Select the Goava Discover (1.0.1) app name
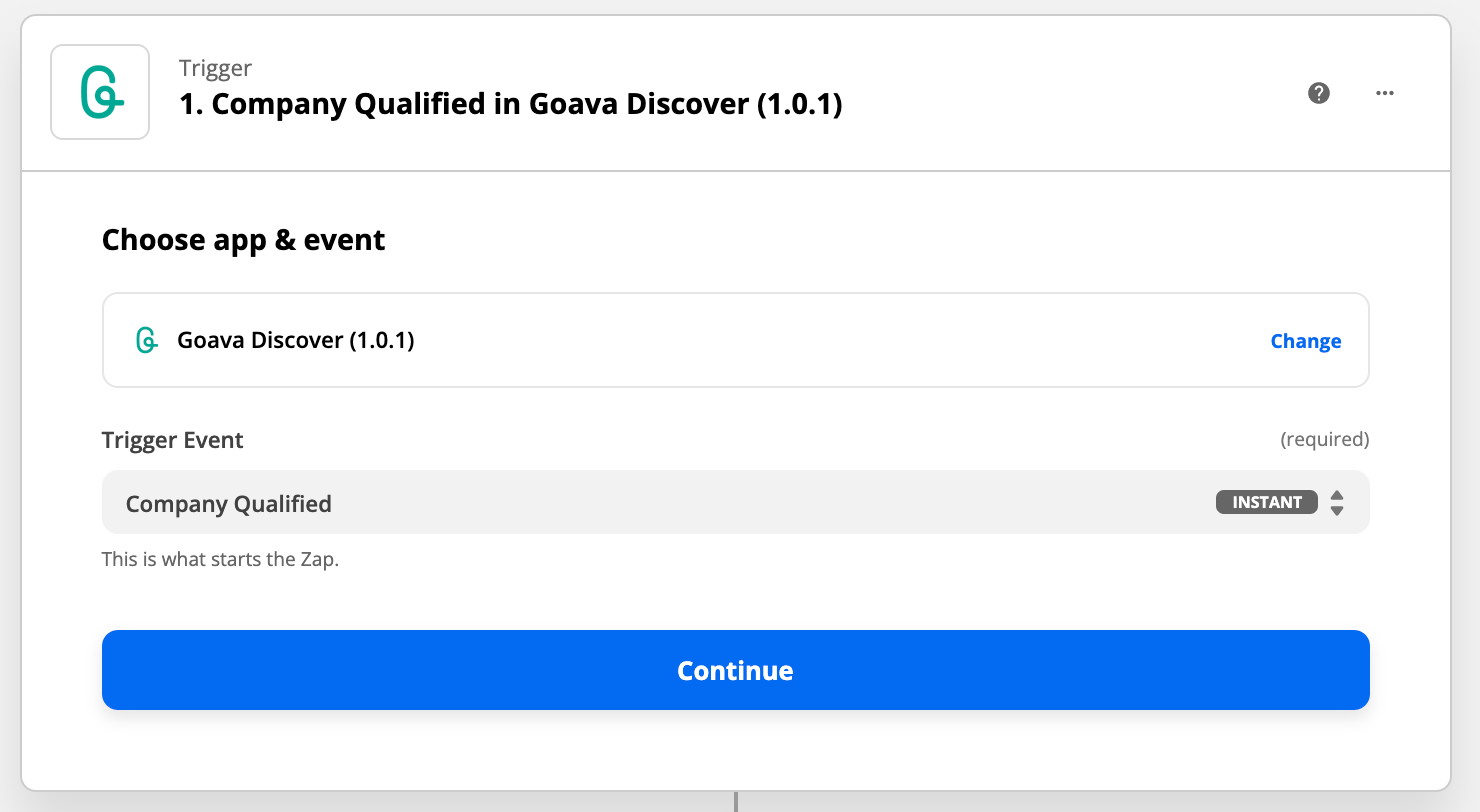 (296, 340)
